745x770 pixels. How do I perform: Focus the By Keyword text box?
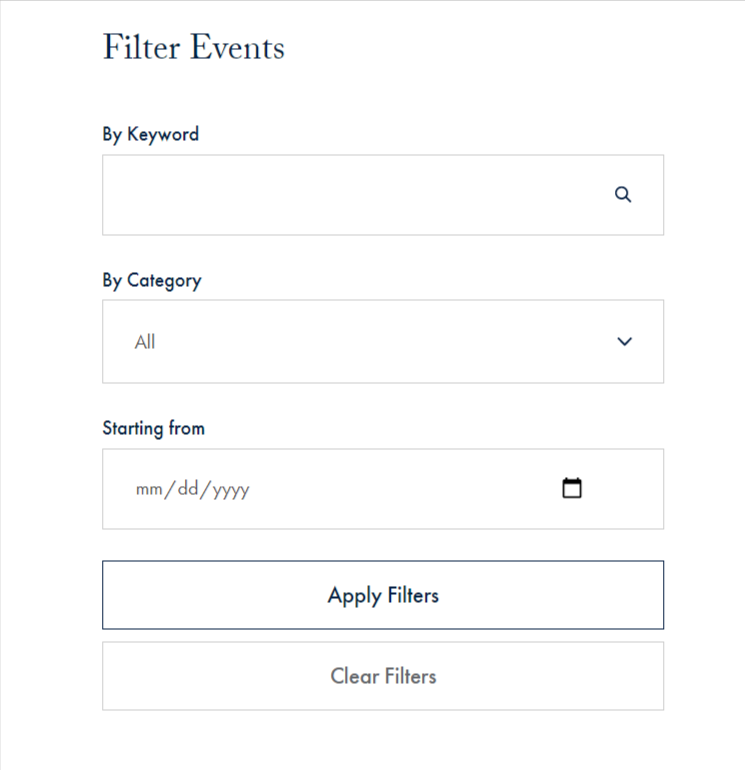383,195
